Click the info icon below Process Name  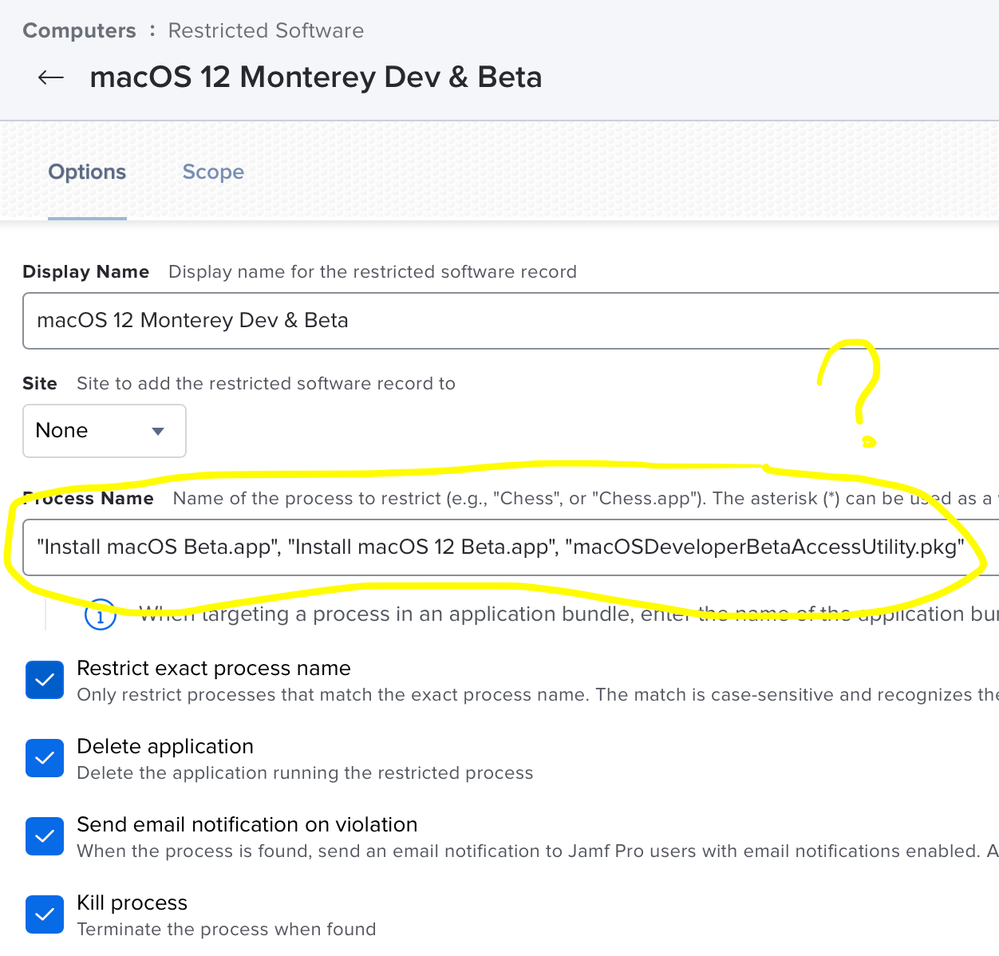pyautogui.click(x=100, y=615)
